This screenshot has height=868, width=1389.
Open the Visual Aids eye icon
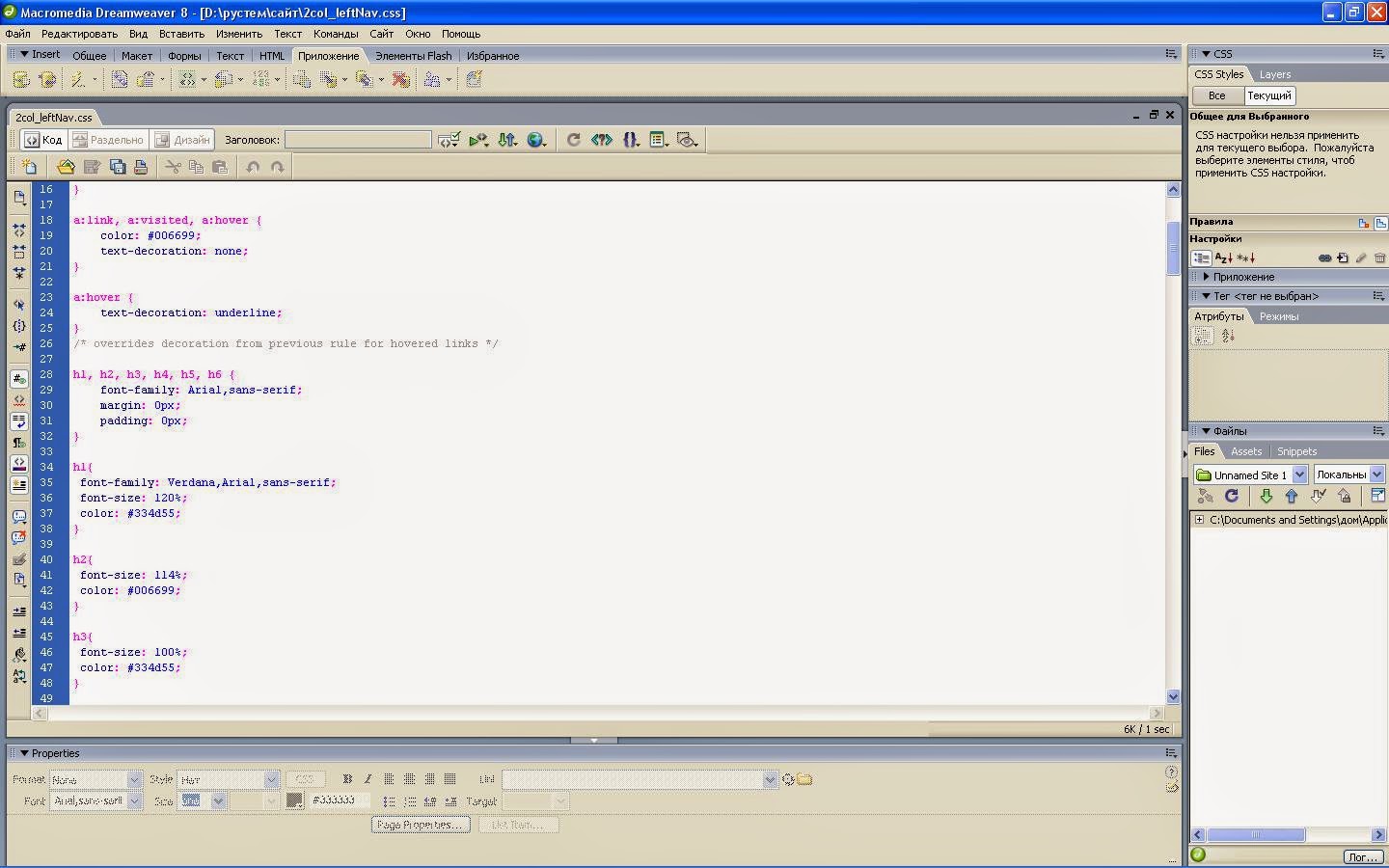687,140
